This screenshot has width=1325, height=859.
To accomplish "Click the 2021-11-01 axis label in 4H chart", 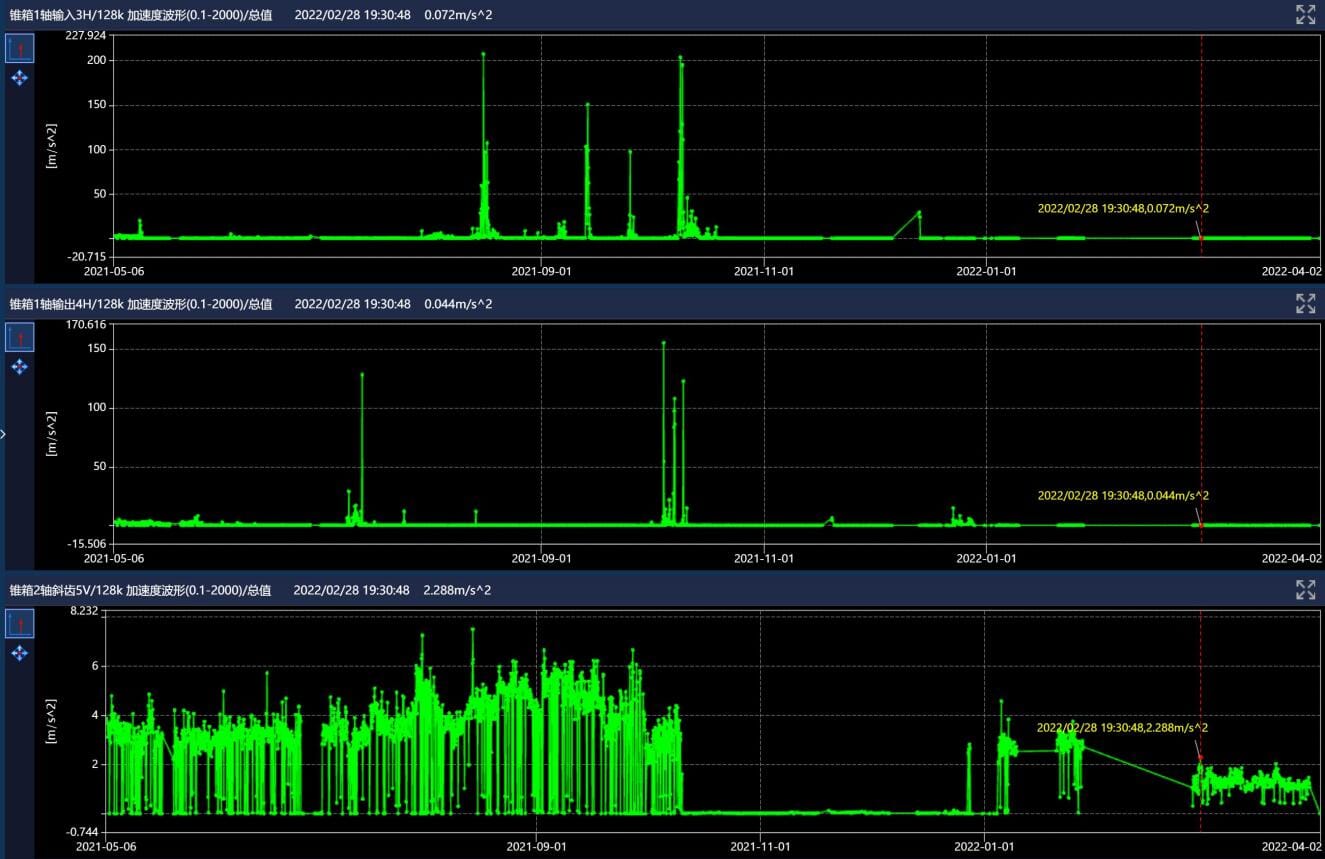I will (x=764, y=558).
